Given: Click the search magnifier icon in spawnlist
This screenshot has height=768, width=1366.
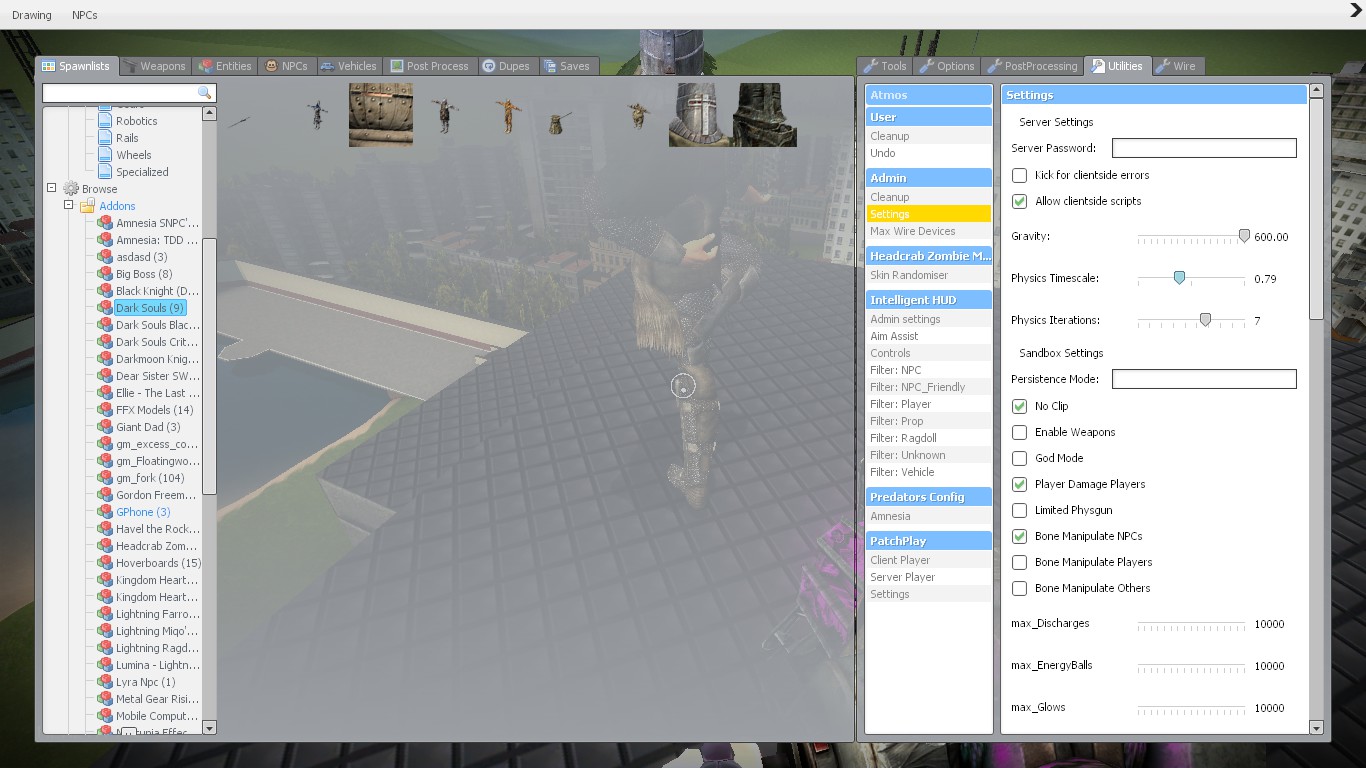Looking at the screenshot, I should tap(204, 92).
